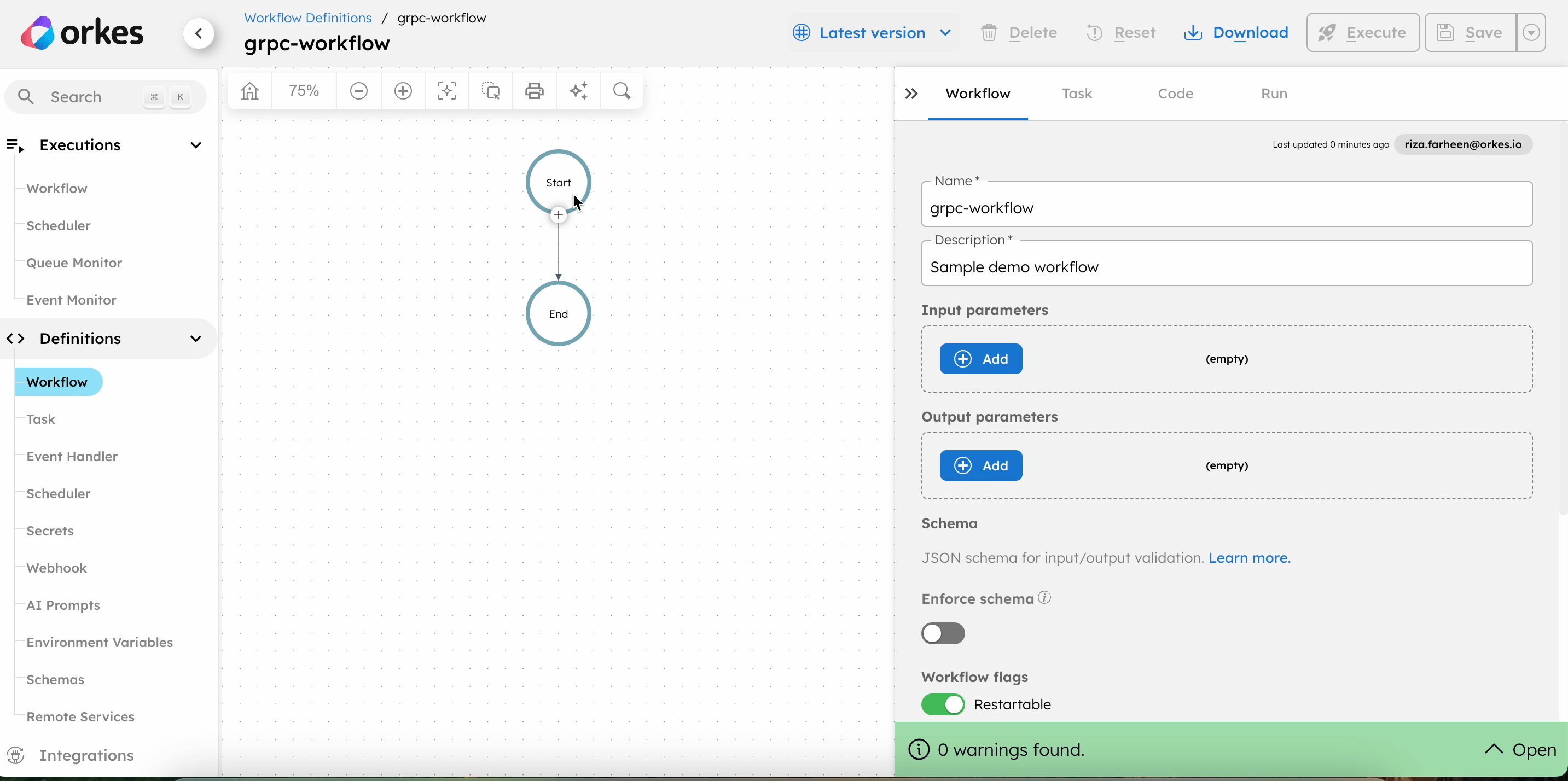Search tasks with magnifier in canvas toolbar

tap(622, 91)
